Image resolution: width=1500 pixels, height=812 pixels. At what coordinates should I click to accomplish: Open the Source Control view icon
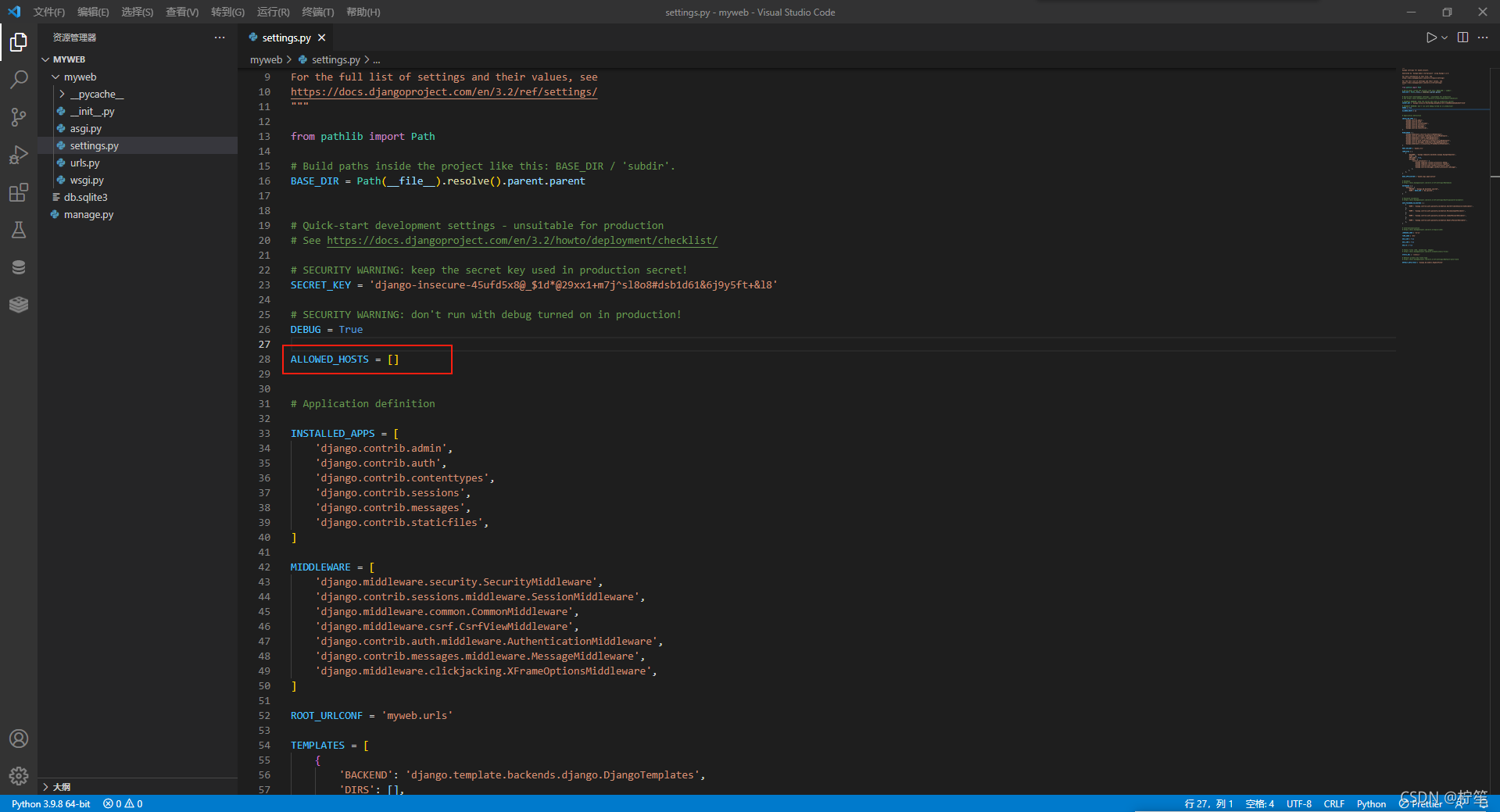19,117
